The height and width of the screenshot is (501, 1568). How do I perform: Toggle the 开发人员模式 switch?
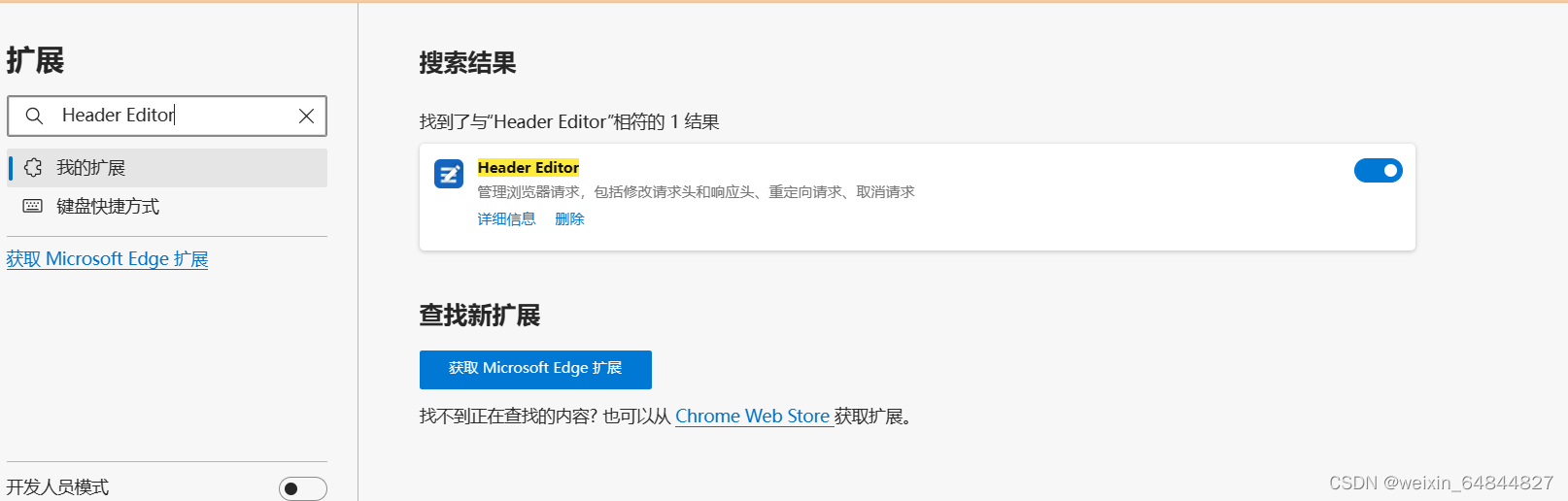(x=303, y=488)
